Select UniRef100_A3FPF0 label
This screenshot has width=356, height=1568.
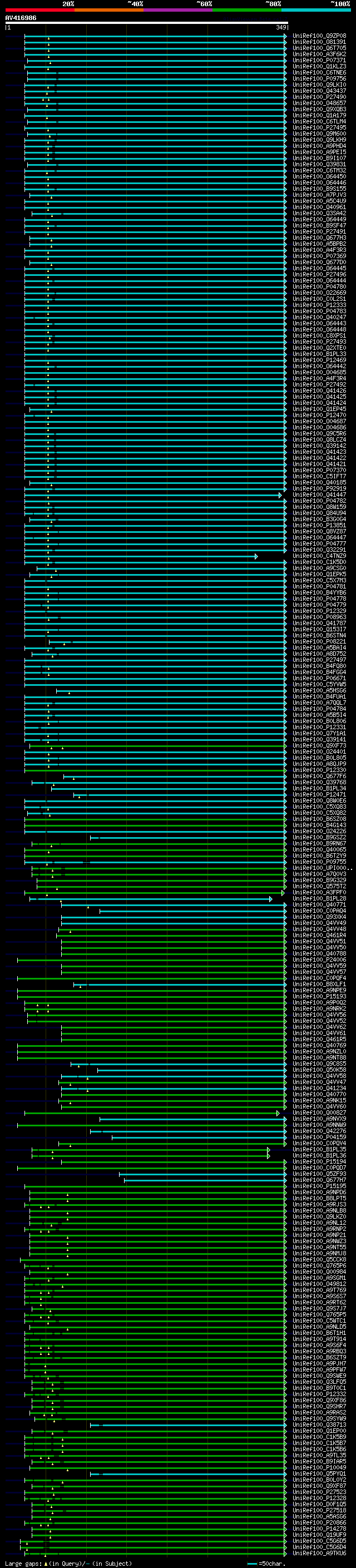pos(319,892)
